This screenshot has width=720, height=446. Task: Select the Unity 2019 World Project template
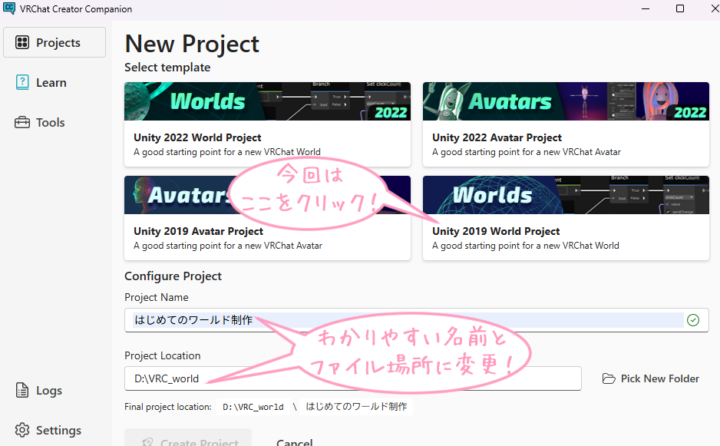[x=566, y=218]
